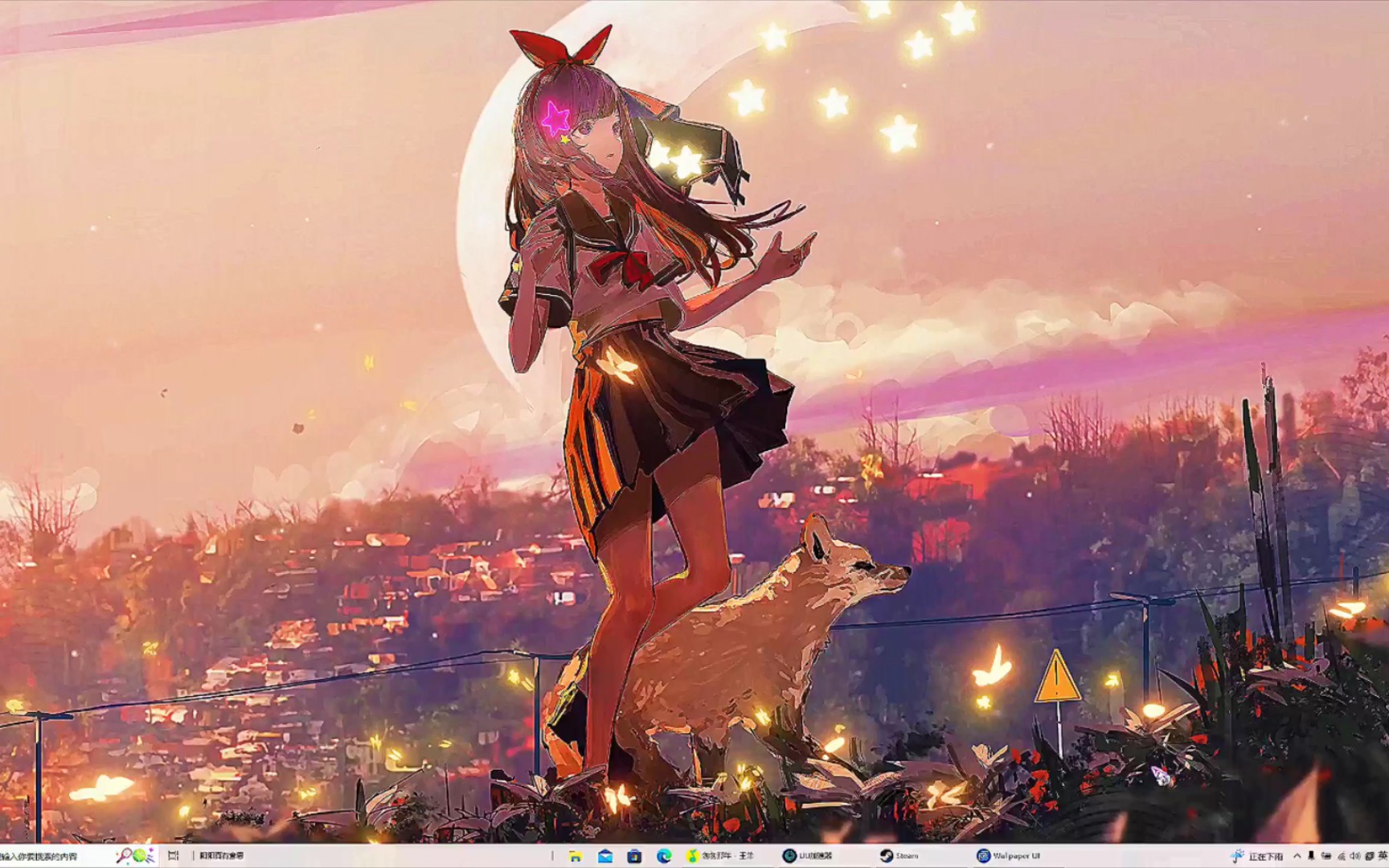Open Microsoft Store from the taskbar
Viewport: 1389px width, 868px height.
(x=634, y=856)
